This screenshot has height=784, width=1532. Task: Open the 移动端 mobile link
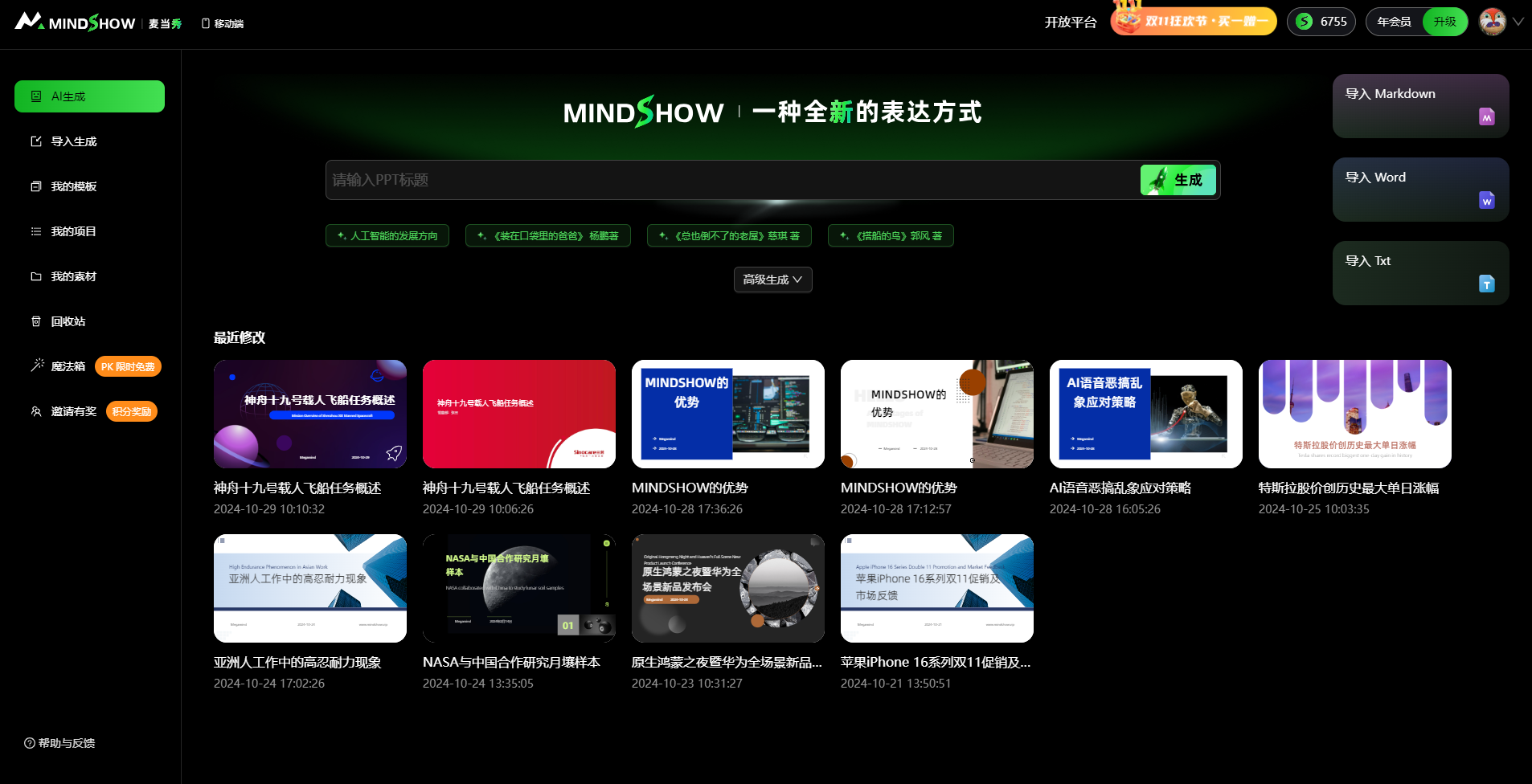[x=223, y=23]
